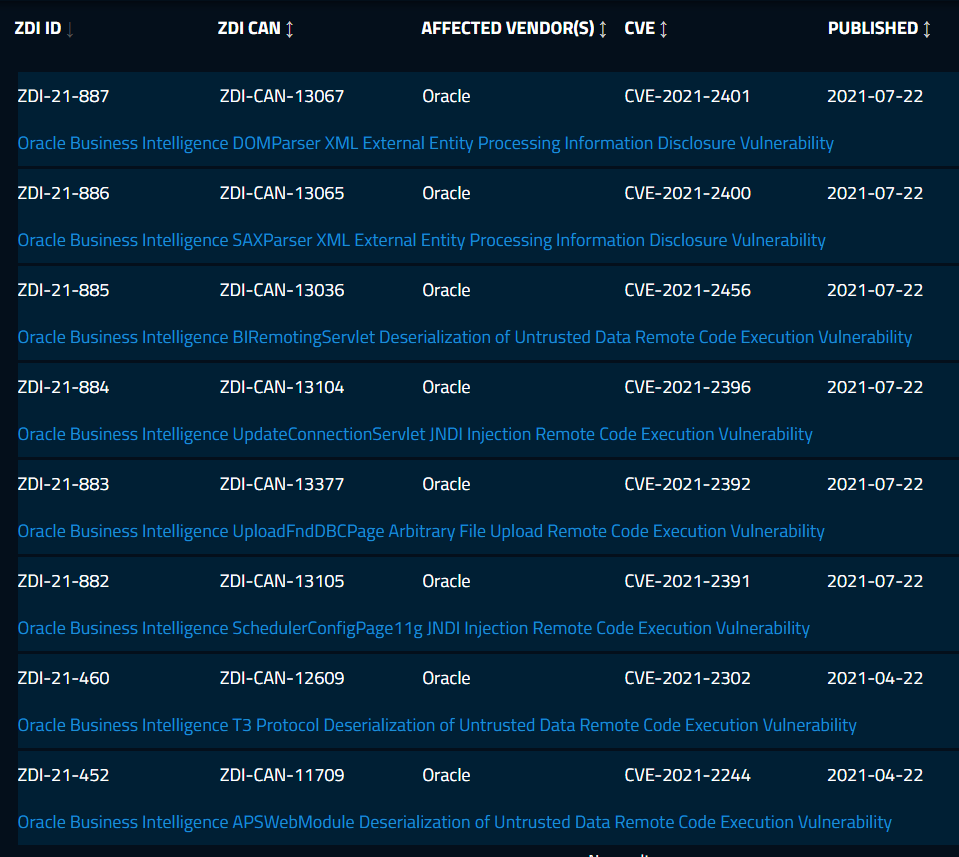Viewport: 959px width, 857px height.
Task: Click ZDI-CAN-13104 cell
Action: [x=282, y=387]
